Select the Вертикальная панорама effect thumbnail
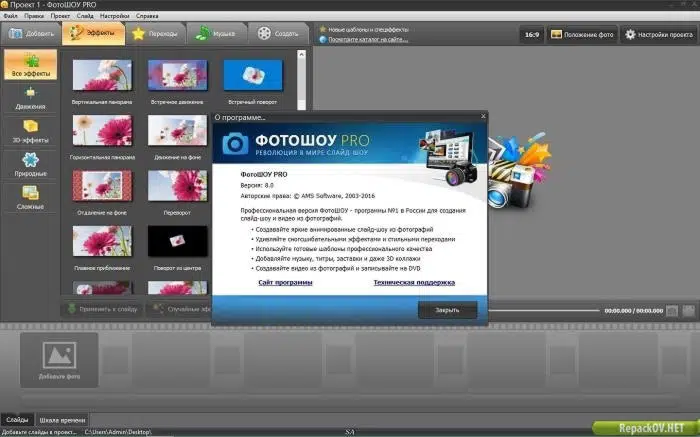Screen dimensions: 700x437 click(102, 75)
